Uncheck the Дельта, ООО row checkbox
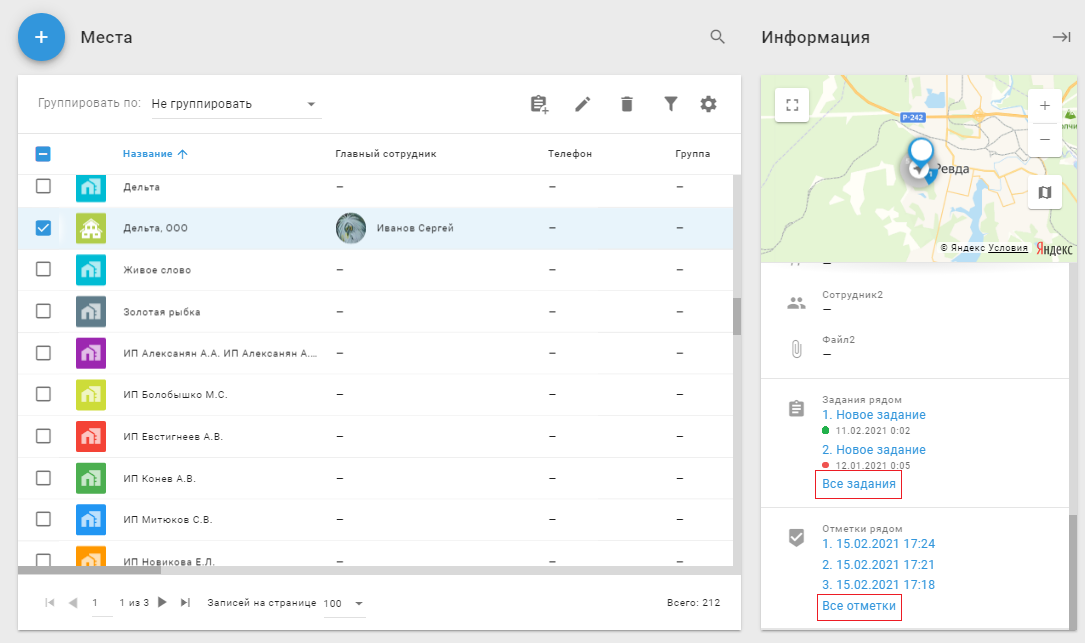1085x643 pixels. 43,228
